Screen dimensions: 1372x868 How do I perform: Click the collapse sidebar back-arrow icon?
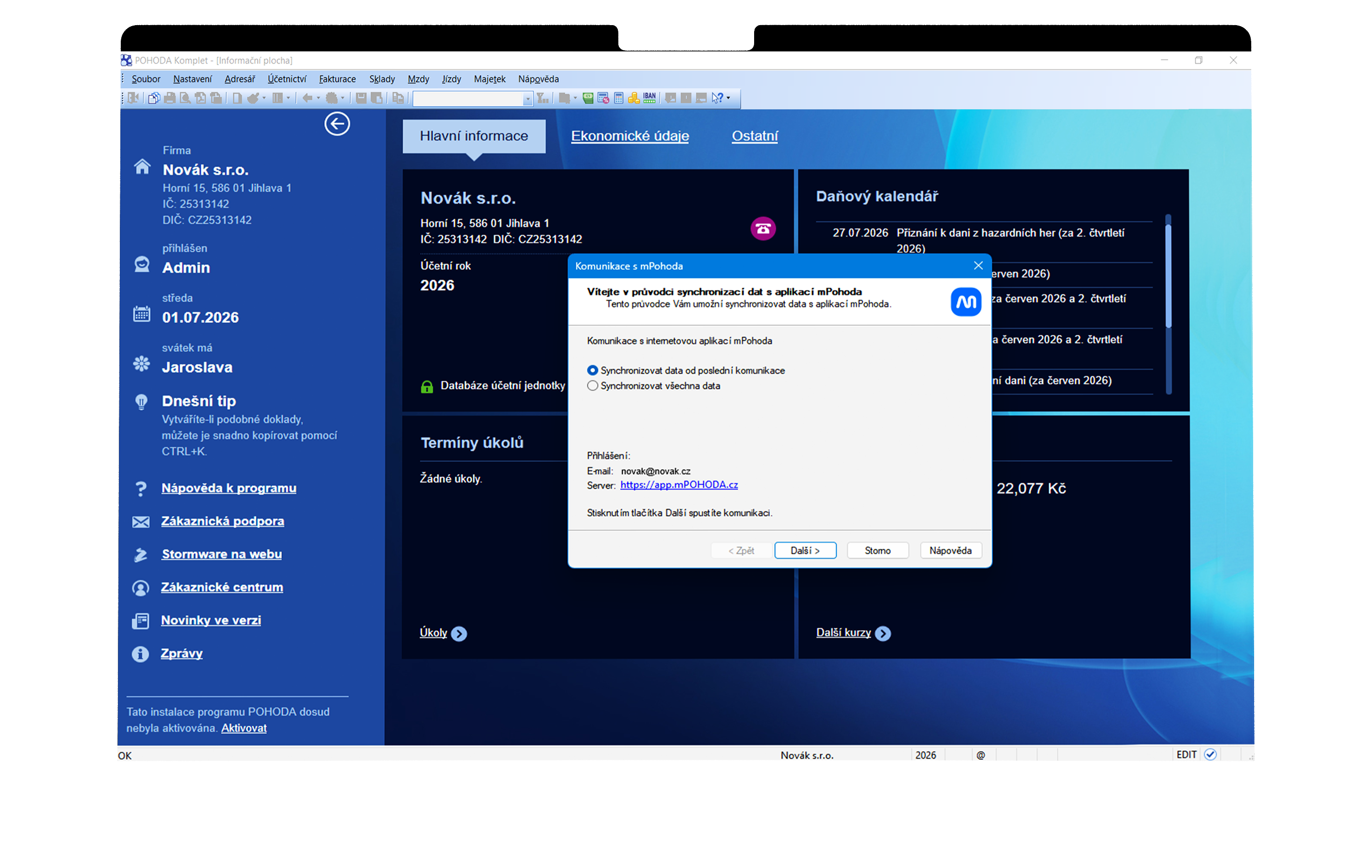337,124
